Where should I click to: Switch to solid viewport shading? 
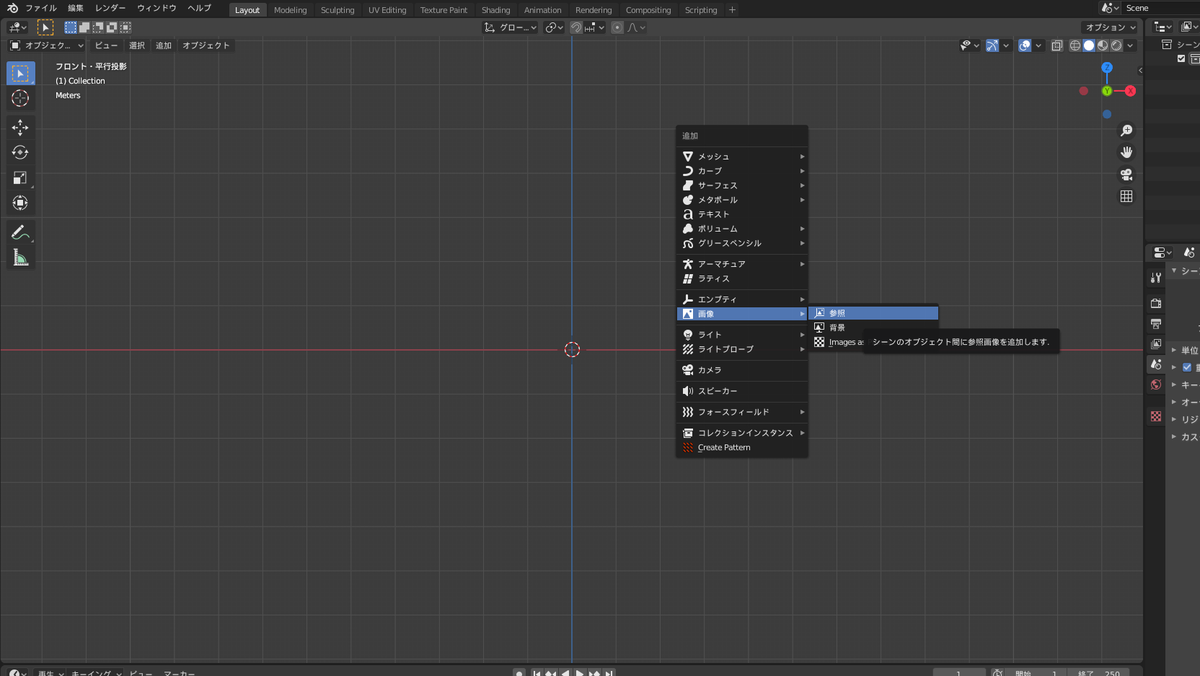[x=1089, y=45]
